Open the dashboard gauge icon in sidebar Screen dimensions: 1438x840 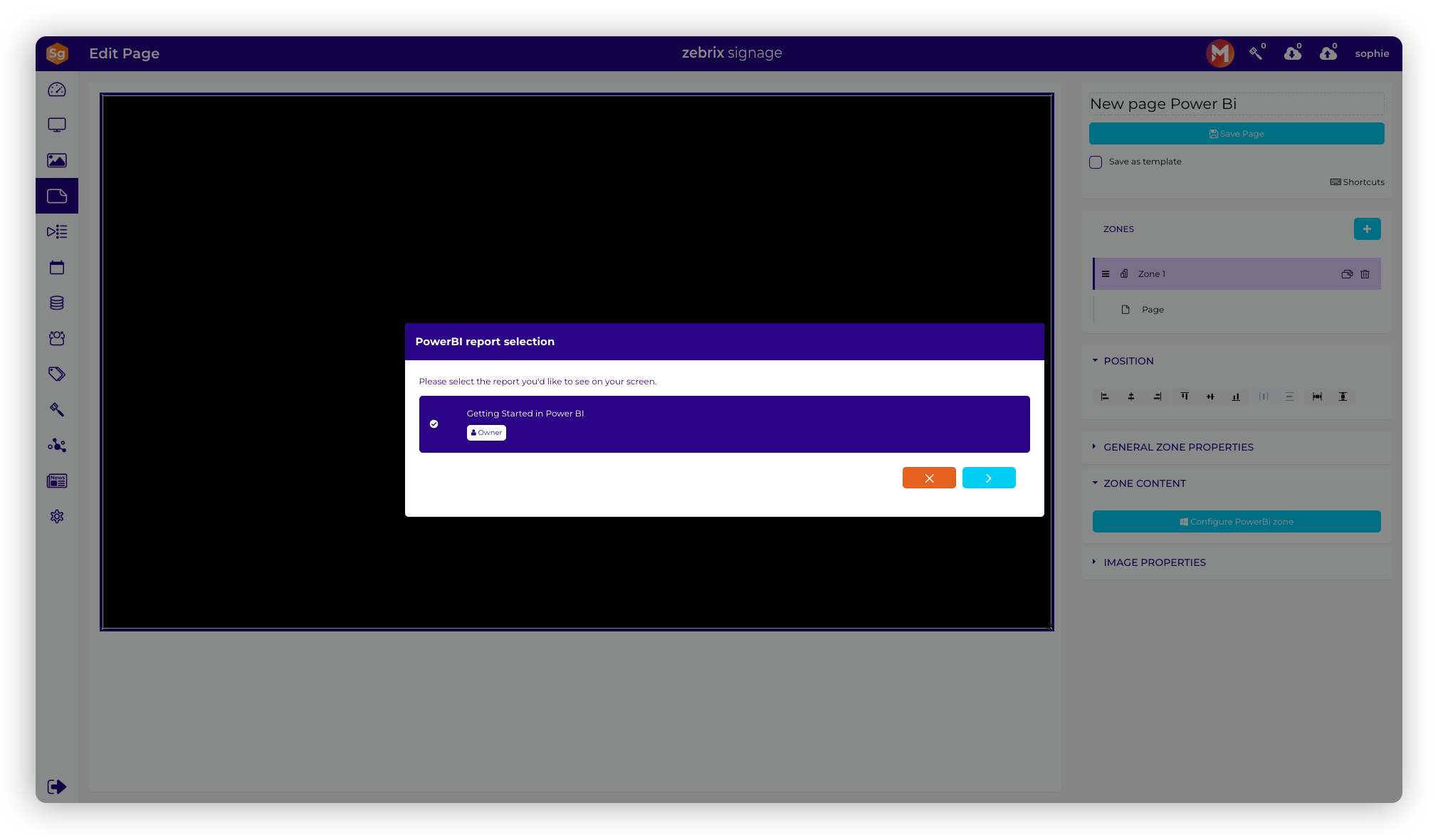coord(57,90)
